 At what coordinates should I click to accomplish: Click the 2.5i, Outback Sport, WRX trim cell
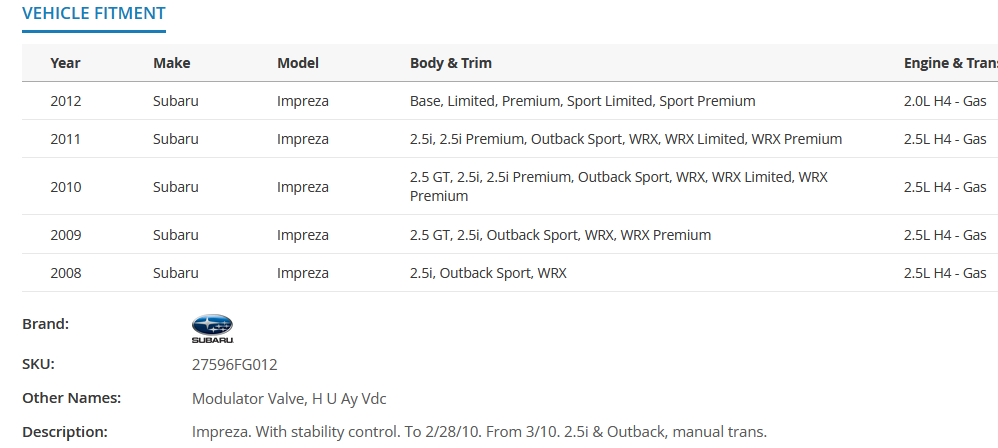pyautogui.click(x=488, y=273)
